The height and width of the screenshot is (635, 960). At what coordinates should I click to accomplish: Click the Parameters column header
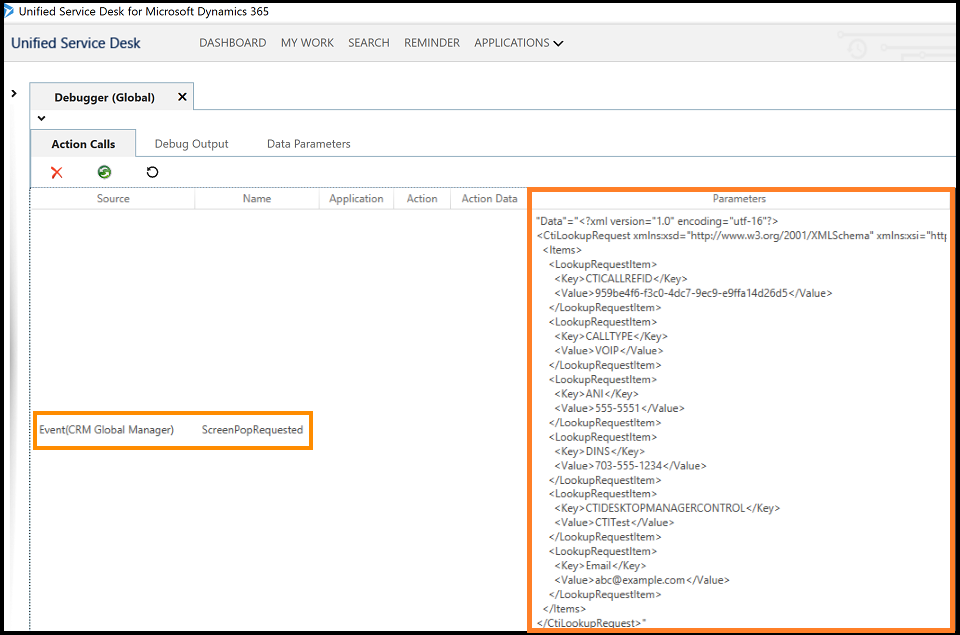(x=739, y=199)
